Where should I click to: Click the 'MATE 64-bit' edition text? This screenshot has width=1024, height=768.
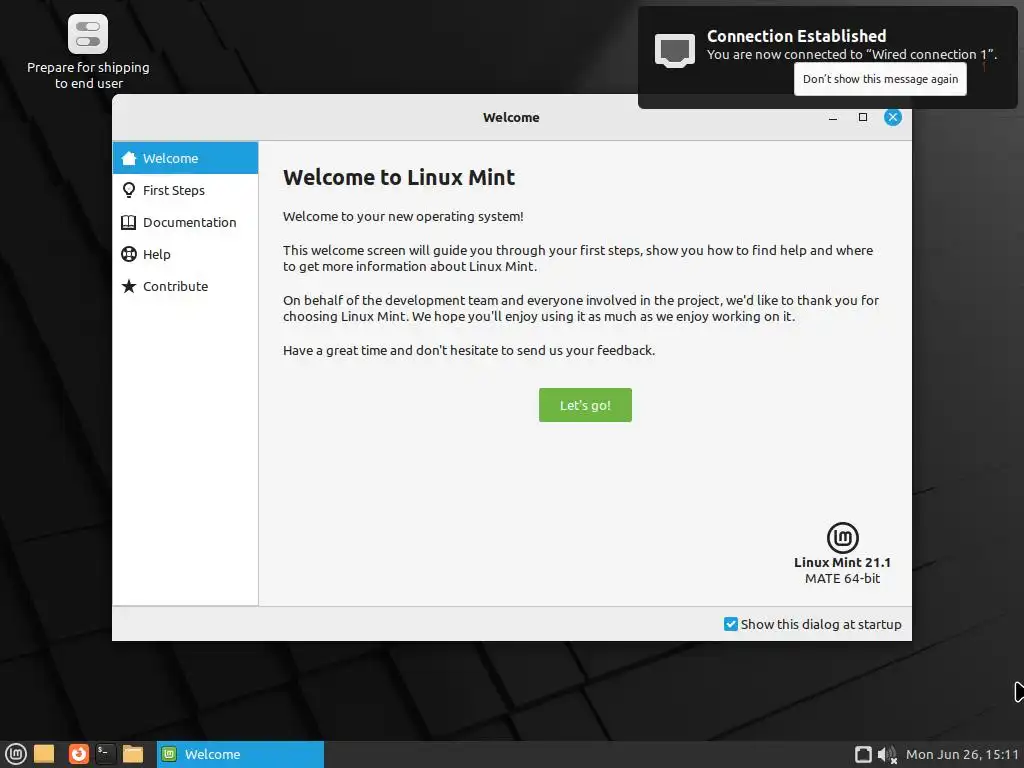tap(842, 579)
